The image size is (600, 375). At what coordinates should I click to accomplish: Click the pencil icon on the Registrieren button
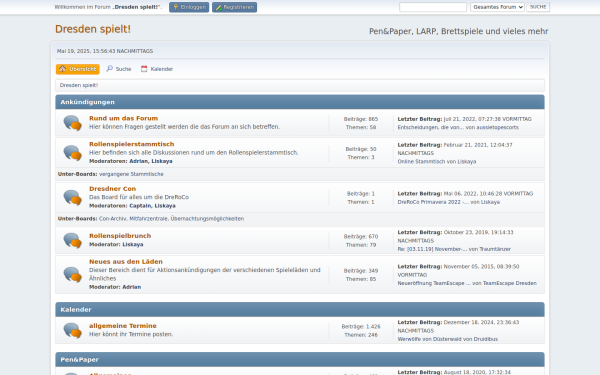pos(218,7)
